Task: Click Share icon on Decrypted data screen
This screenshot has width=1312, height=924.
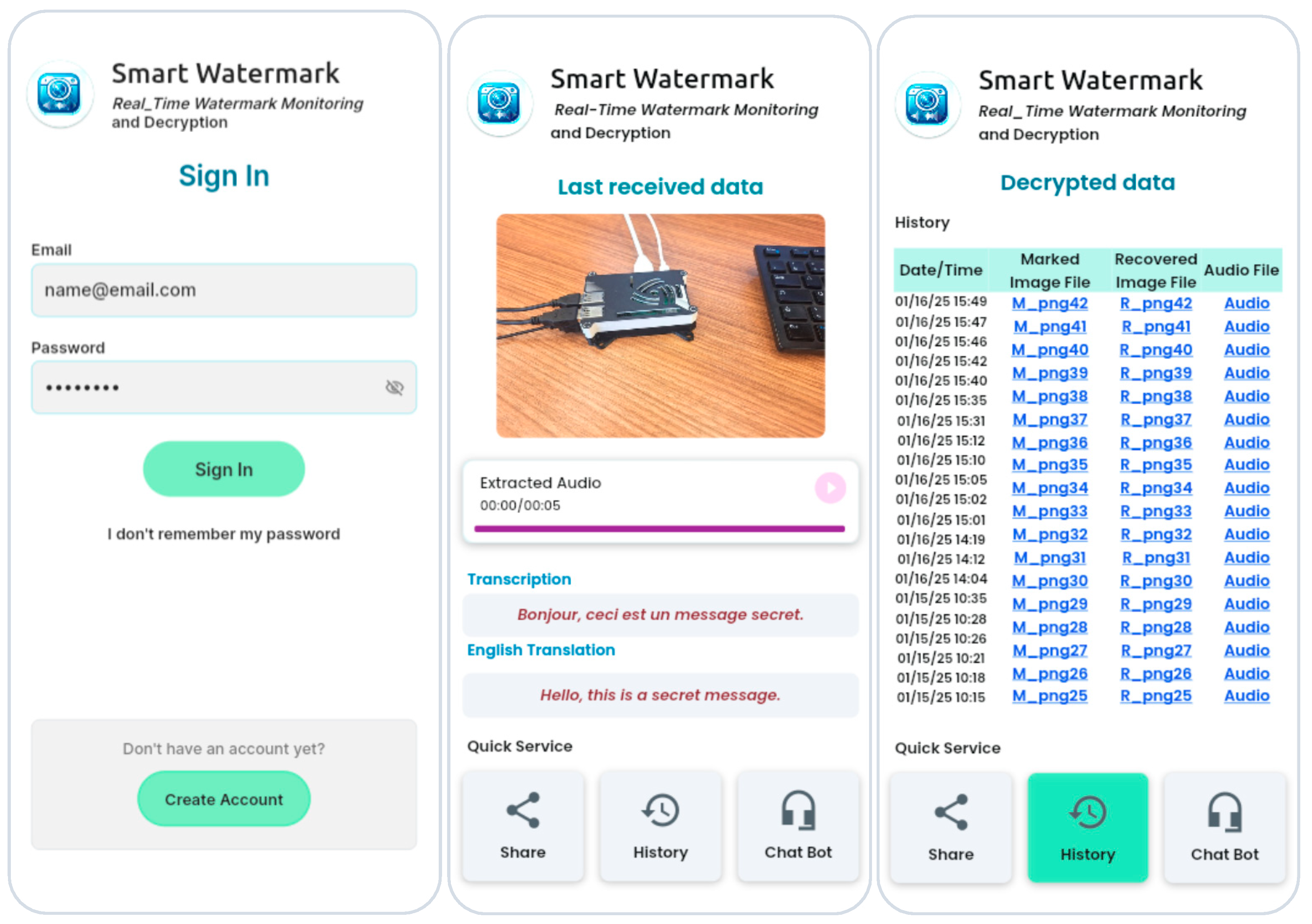Action: [950, 827]
